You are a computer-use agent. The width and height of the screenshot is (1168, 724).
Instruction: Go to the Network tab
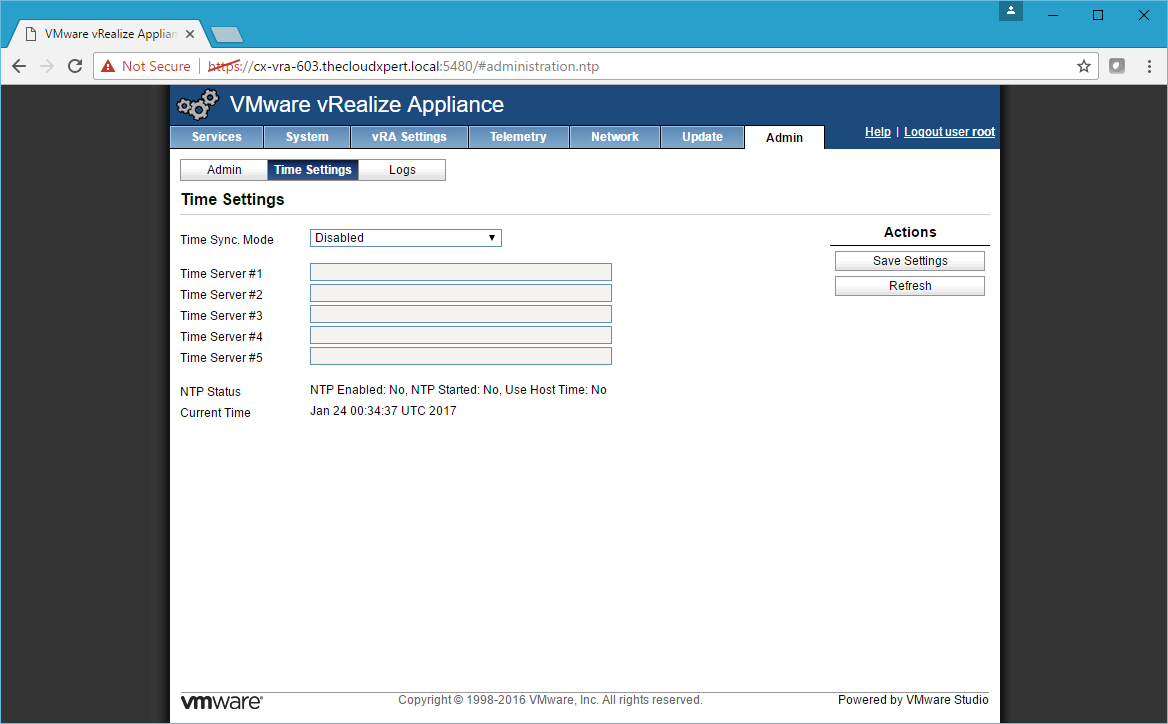[614, 137]
